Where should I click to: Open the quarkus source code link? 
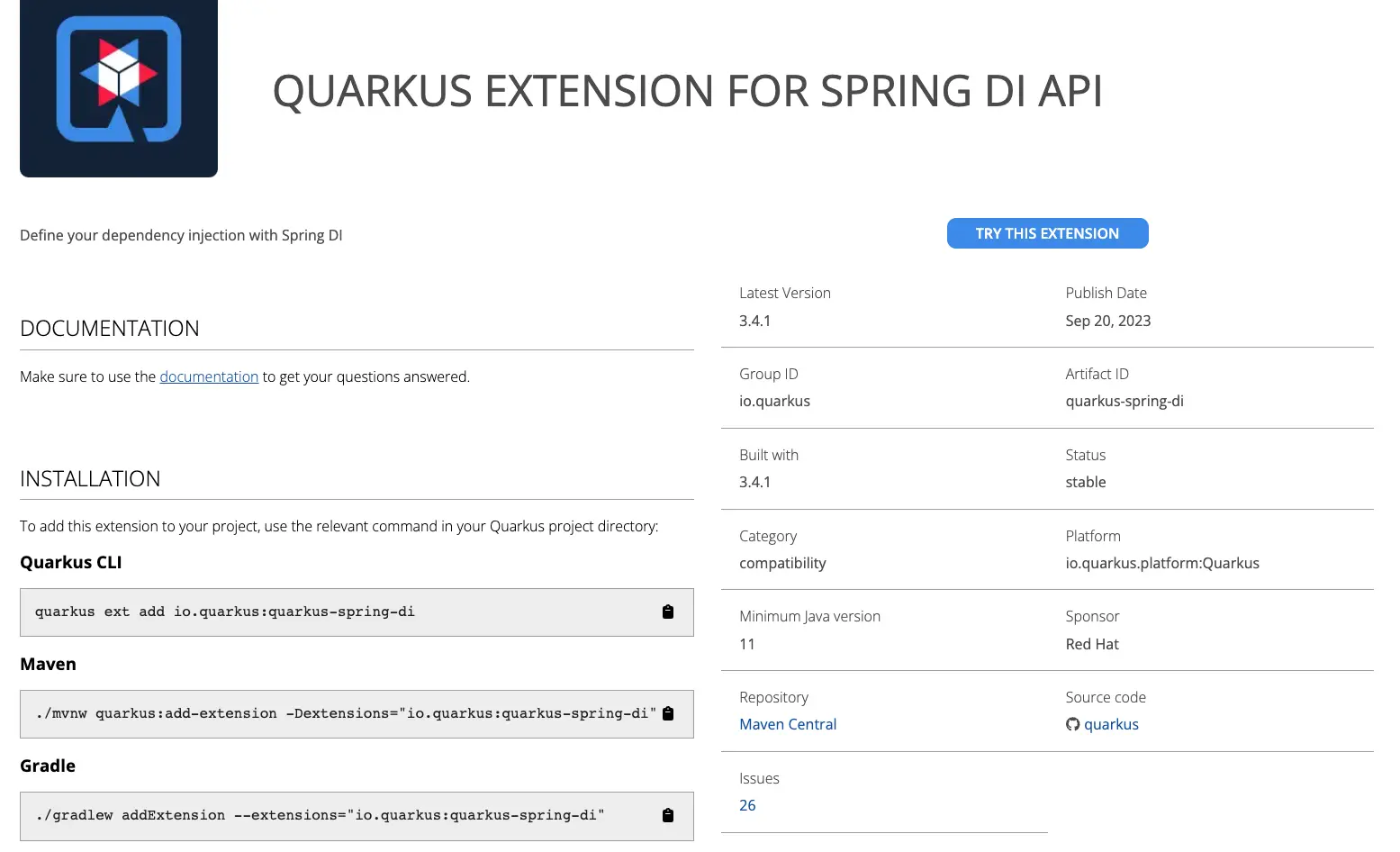pos(1111,725)
